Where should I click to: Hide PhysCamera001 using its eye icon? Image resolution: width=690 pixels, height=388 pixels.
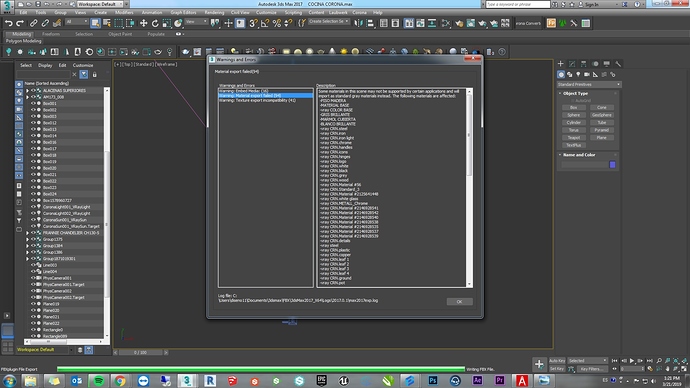[33, 278]
